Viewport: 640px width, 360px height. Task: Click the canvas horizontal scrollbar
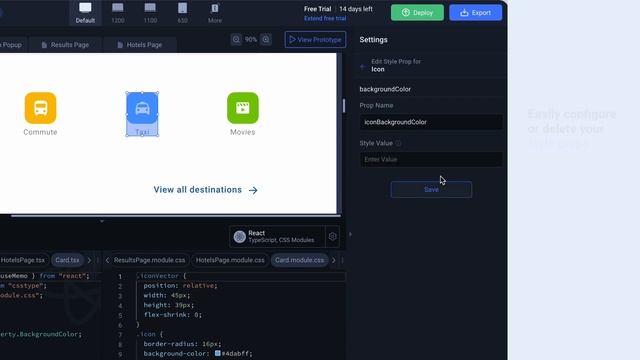pos(176,216)
